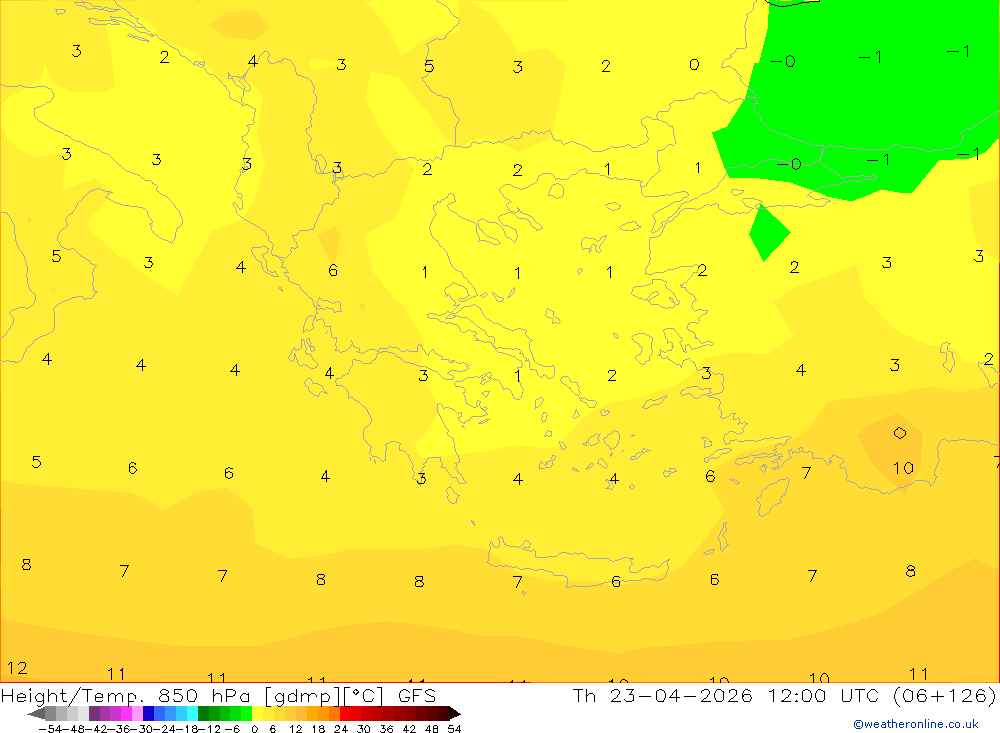Select the bright red swatch above the 24 label
Image resolution: width=1000 pixels, height=733 pixels.
point(345,713)
